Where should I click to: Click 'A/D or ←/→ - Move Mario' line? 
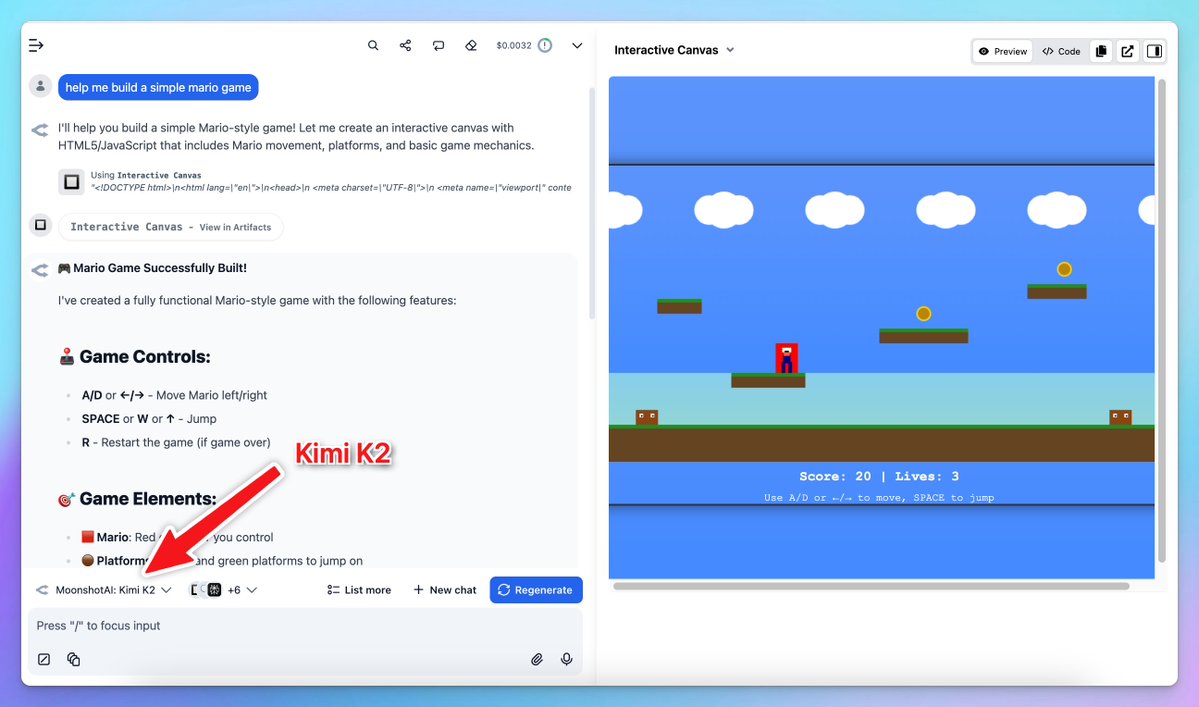click(x=174, y=395)
